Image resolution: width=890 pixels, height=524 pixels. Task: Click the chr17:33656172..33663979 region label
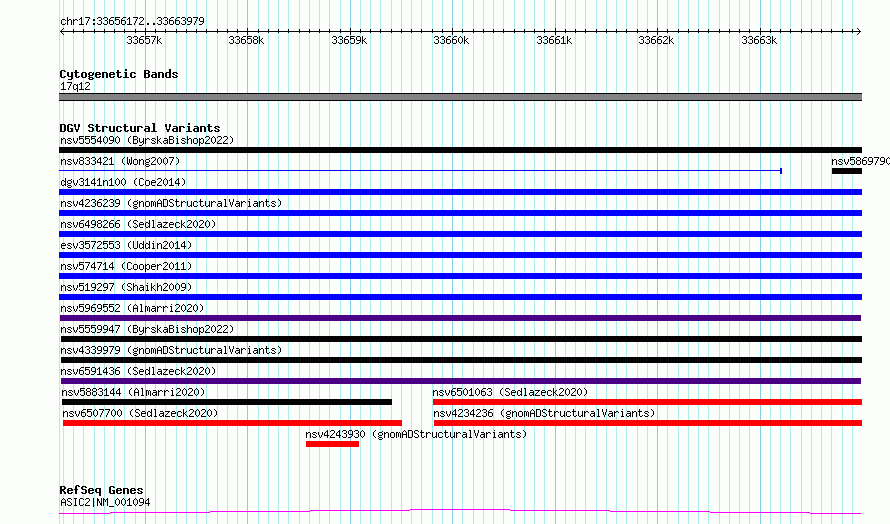(132, 21)
